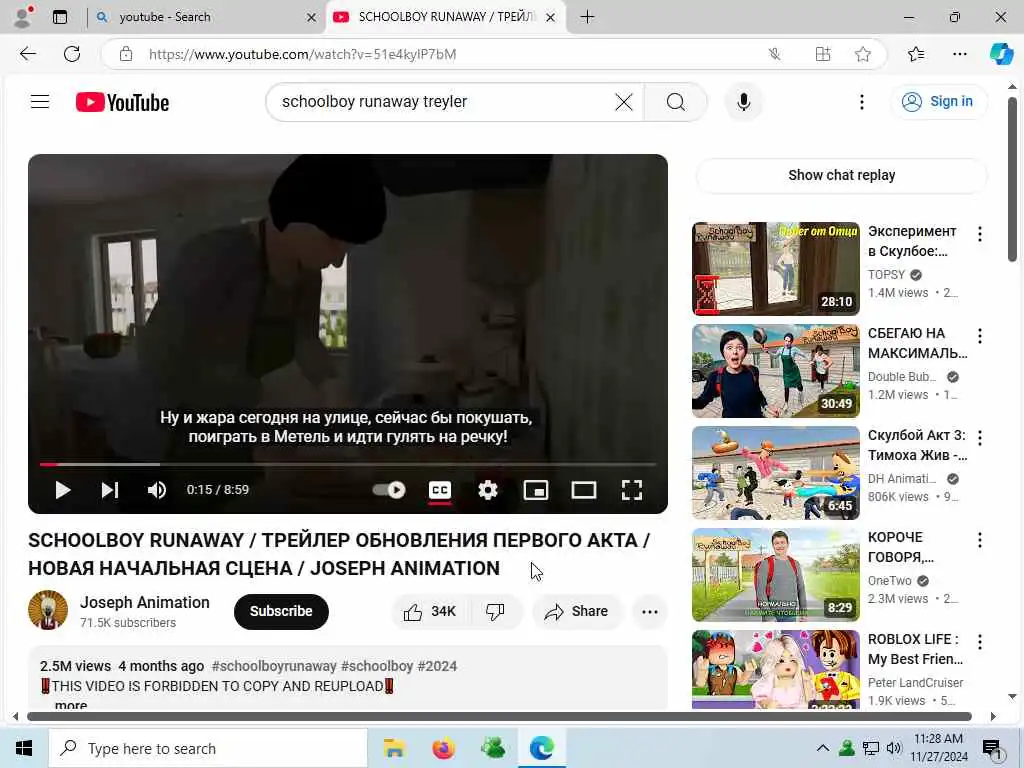Show hidden system tray icons
The width and height of the screenshot is (1024, 768).
pyautogui.click(x=823, y=748)
